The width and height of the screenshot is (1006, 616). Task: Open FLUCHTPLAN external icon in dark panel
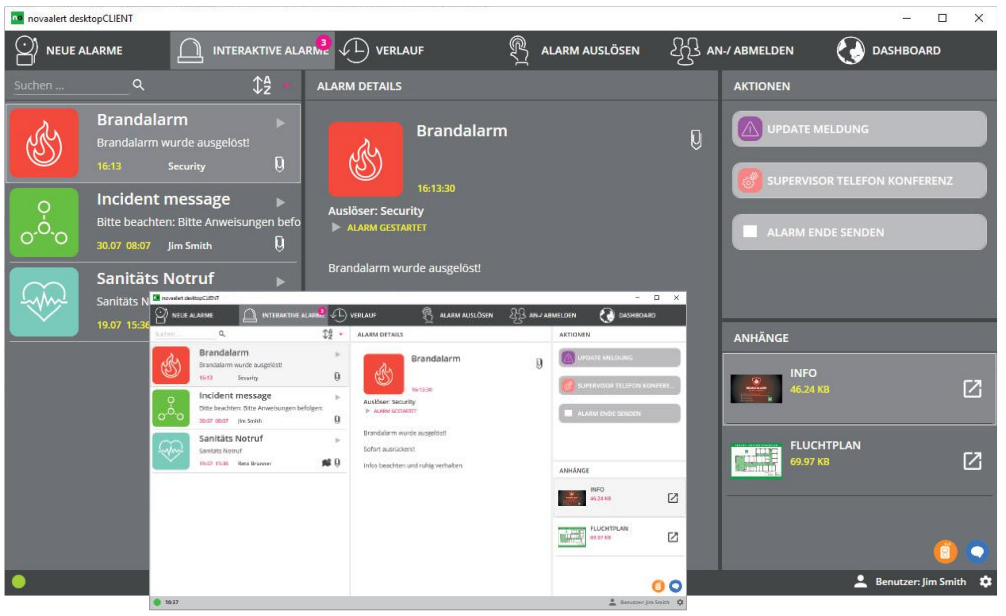point(971,461)
